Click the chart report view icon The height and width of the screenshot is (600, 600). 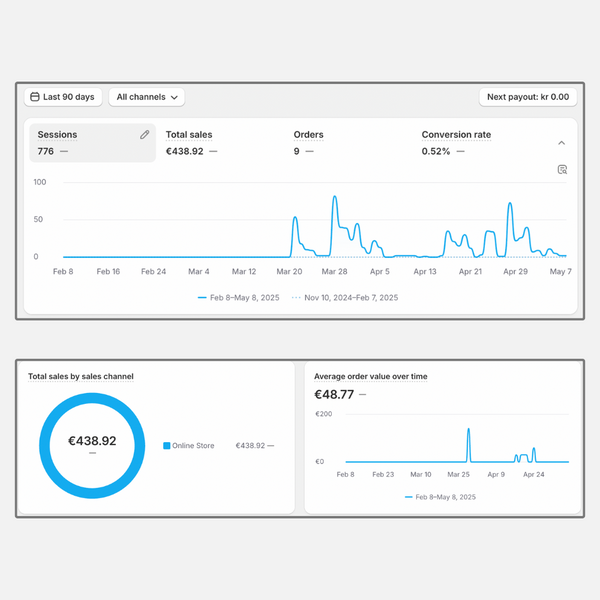(x=562, y=170)
